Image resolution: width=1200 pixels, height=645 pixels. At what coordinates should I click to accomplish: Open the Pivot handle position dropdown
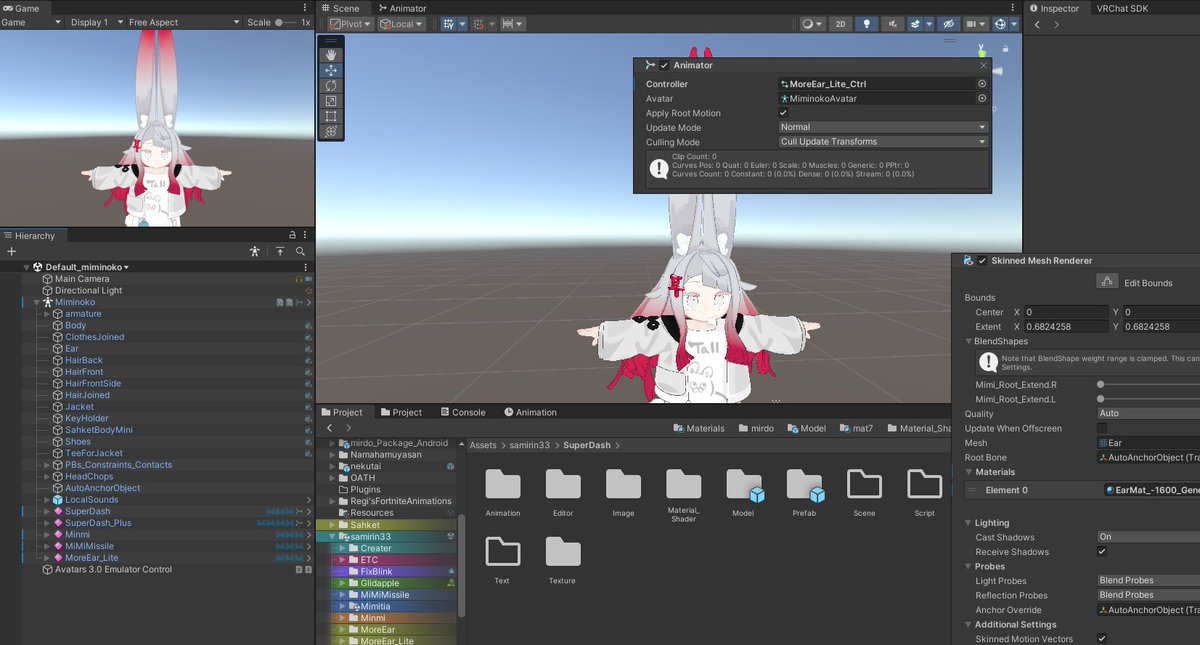(349, 24)
